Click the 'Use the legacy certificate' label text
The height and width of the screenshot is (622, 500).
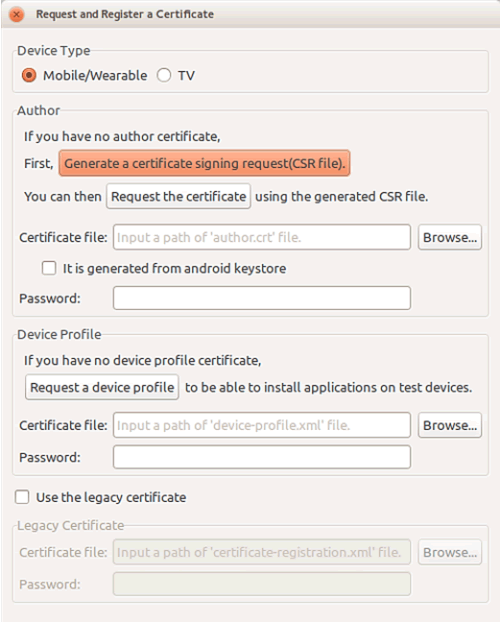pos(111,497)
